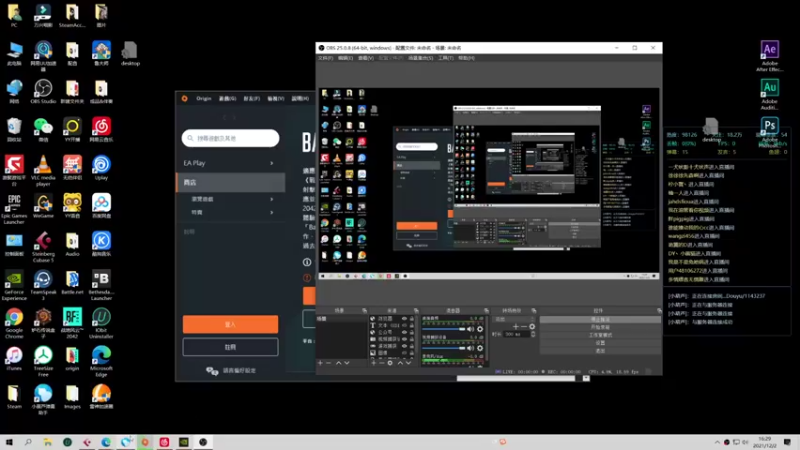Open the Epic Games Launcher shortcut
Screen dimensions: 800x450
click(x=14, y=209)
